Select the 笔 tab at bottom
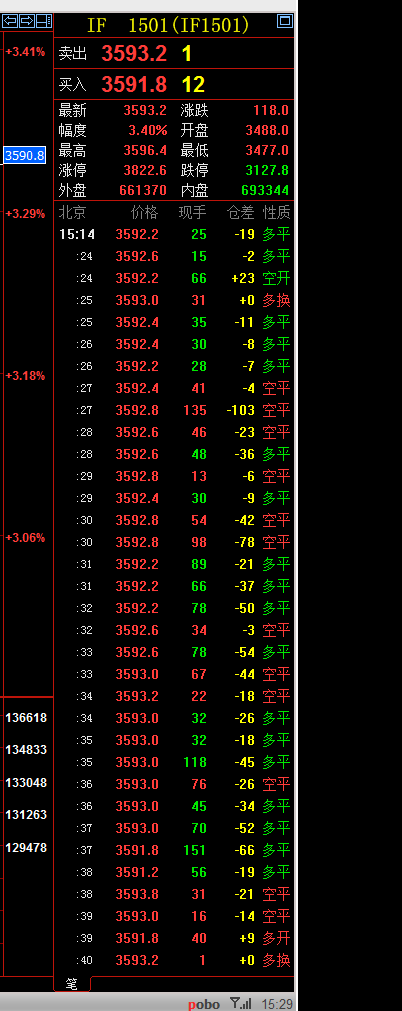The width and height of the screenshot is (402, 1011). pos(72,984)
